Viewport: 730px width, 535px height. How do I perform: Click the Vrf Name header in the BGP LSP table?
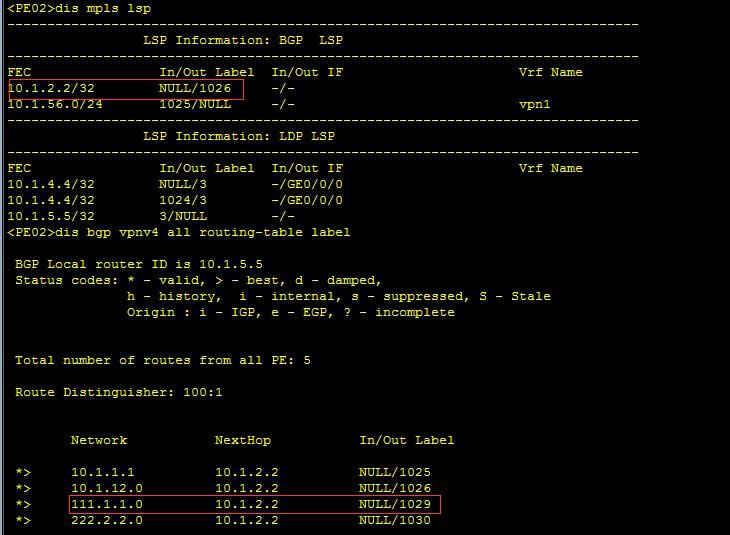click(550, 72)
